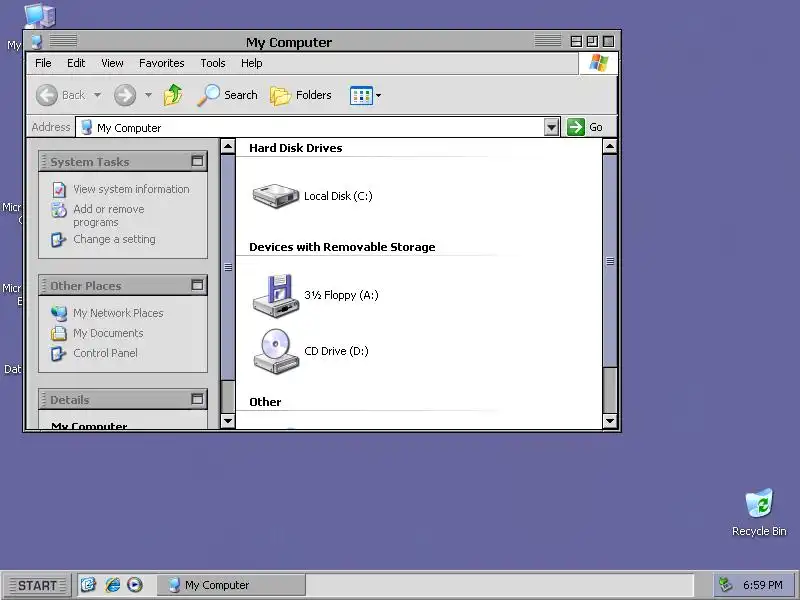
Task: Click My Computer taskbar button
Action: (231, 585)
